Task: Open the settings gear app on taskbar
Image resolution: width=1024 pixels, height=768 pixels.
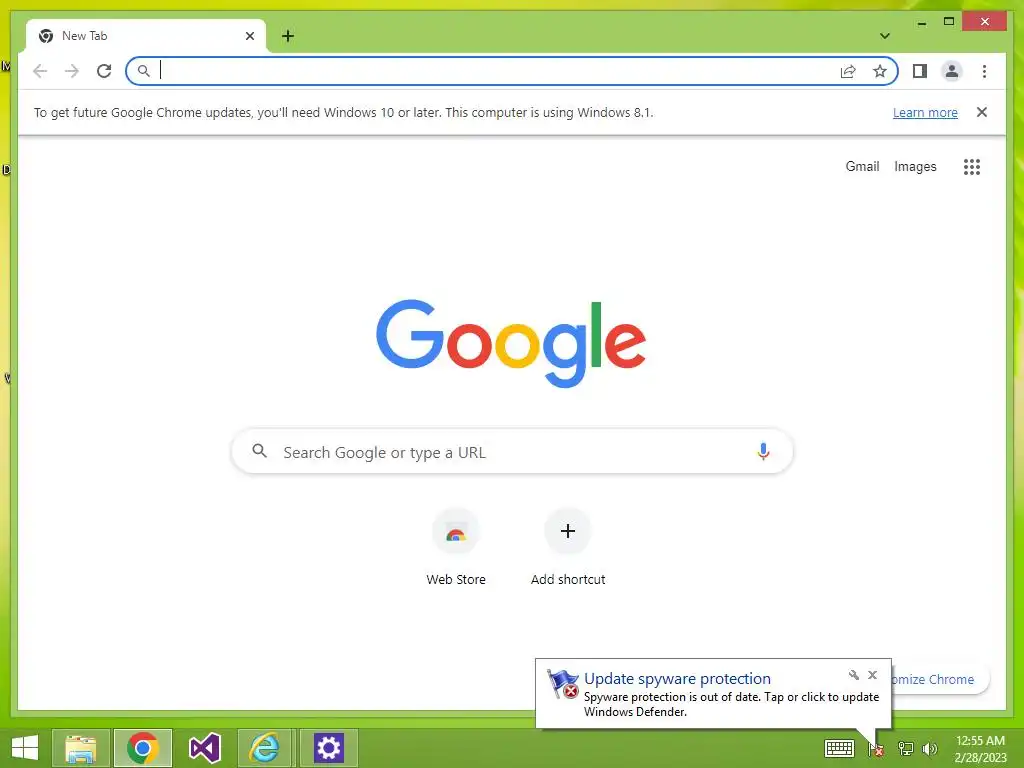Action: 328,748
